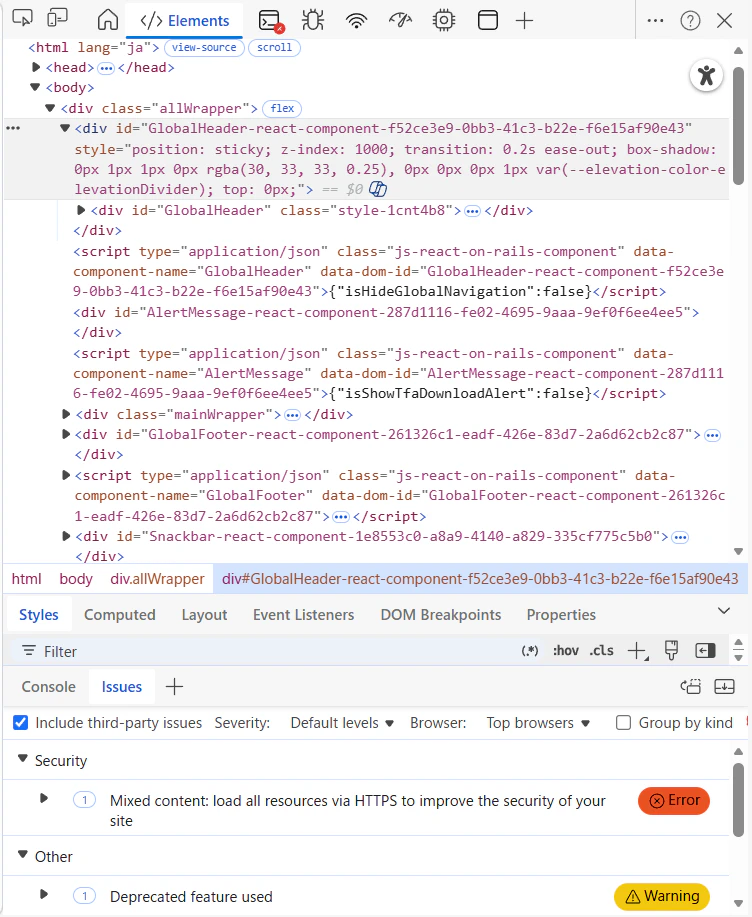Click the flex badge on allWrapper
This screenshot has width=752, height=917.
282,108
